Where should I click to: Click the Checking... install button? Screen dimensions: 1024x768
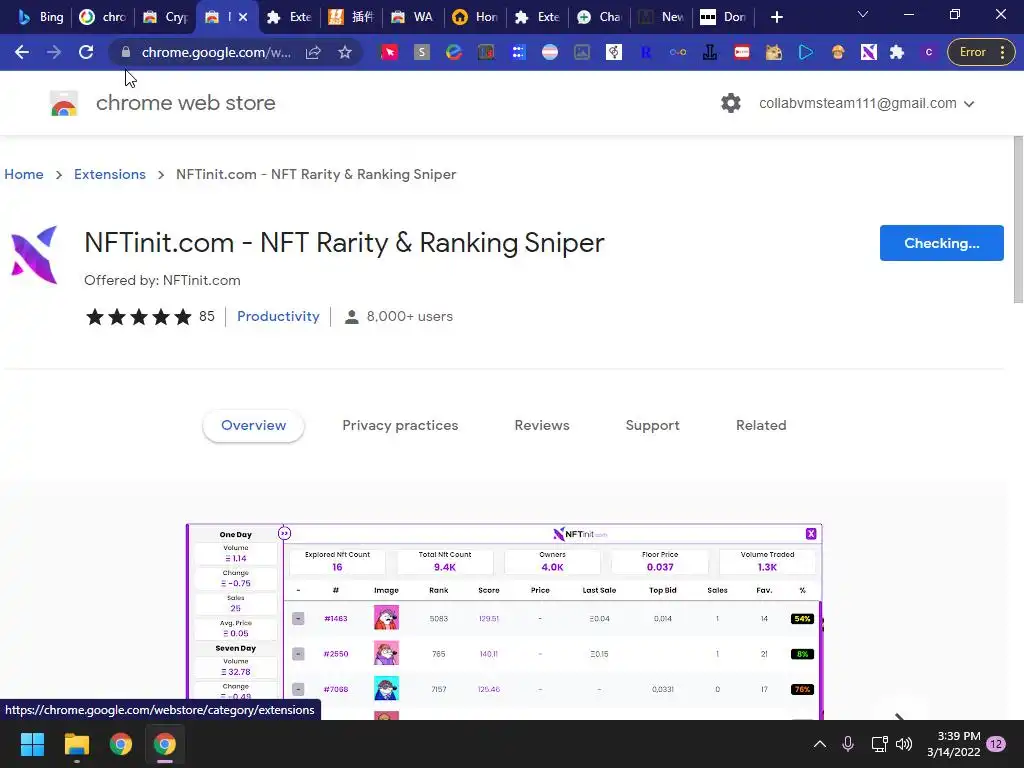[x=941, y=243]
